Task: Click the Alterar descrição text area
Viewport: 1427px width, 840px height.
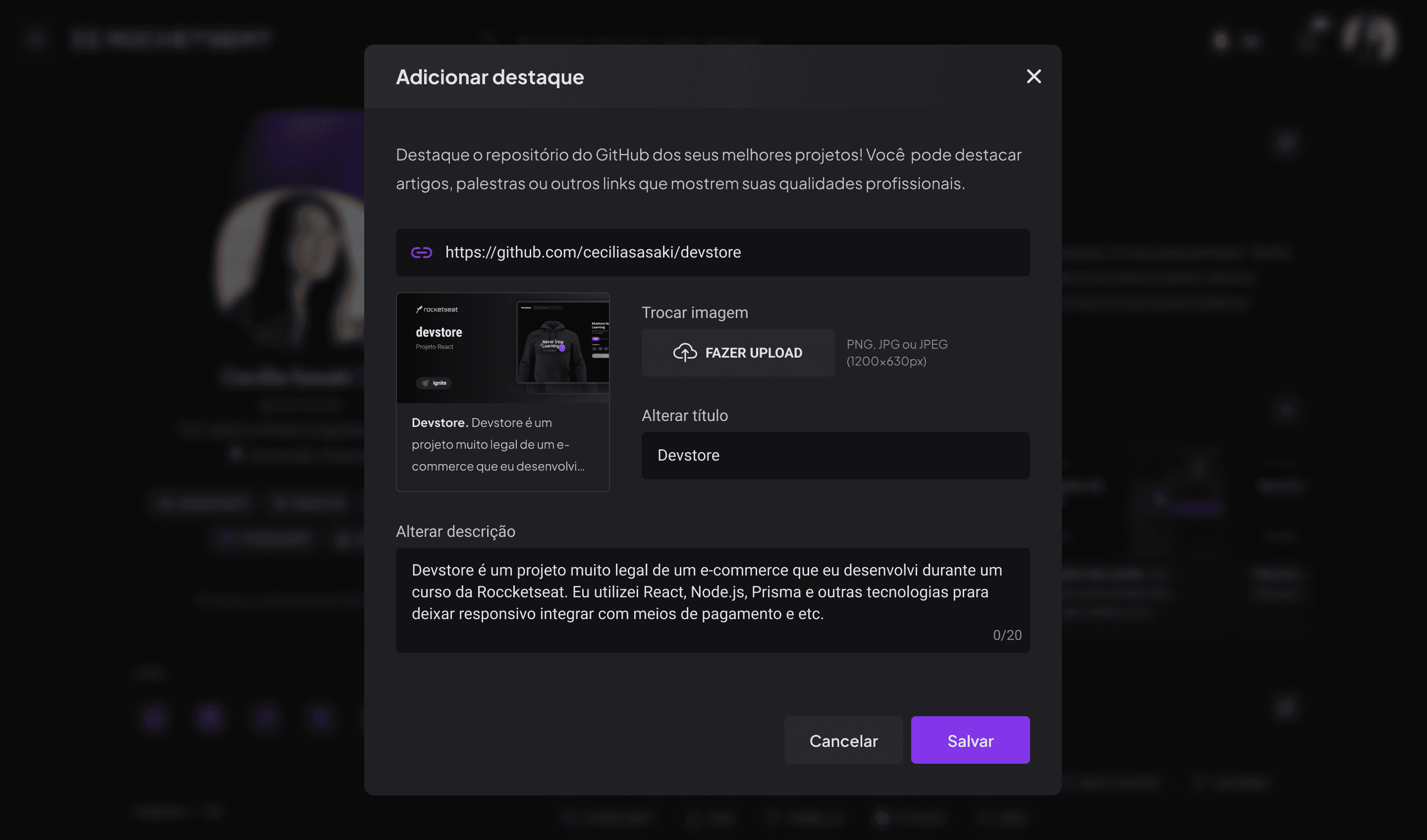Action: [713, 592]
